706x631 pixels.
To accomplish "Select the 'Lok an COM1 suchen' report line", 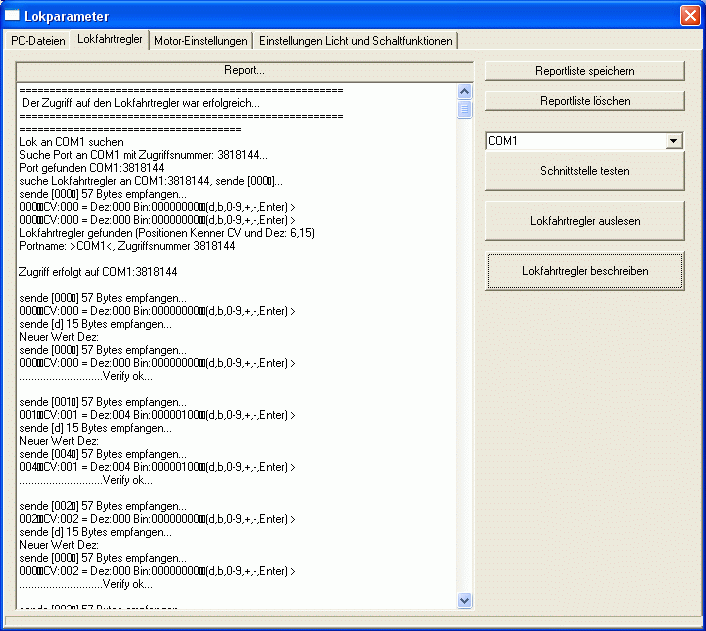I will coord(71,142).
